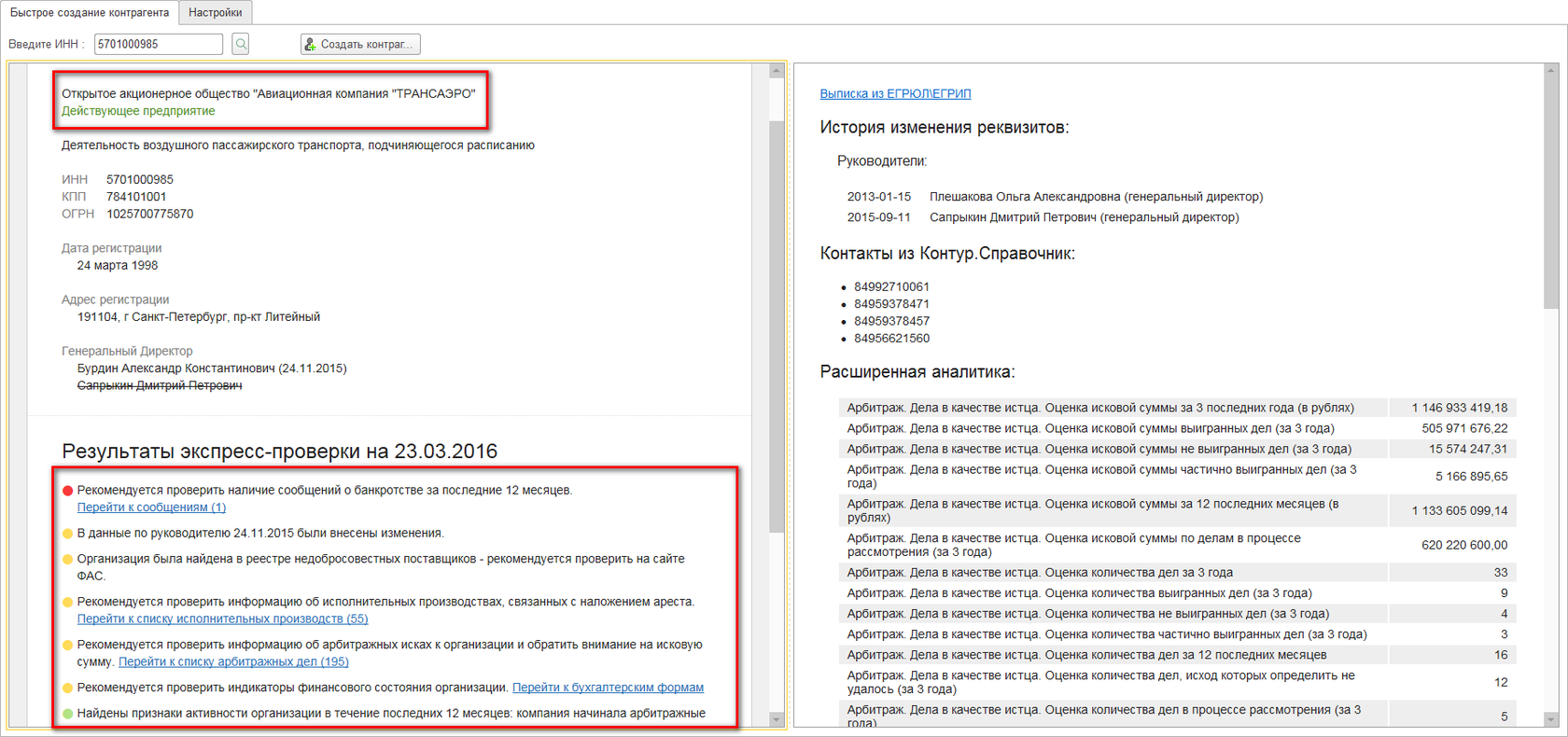This screenshot has height=737, width=1568.
Task: Click the INN value 5701000985 in company details
Action: click(140, 179)
